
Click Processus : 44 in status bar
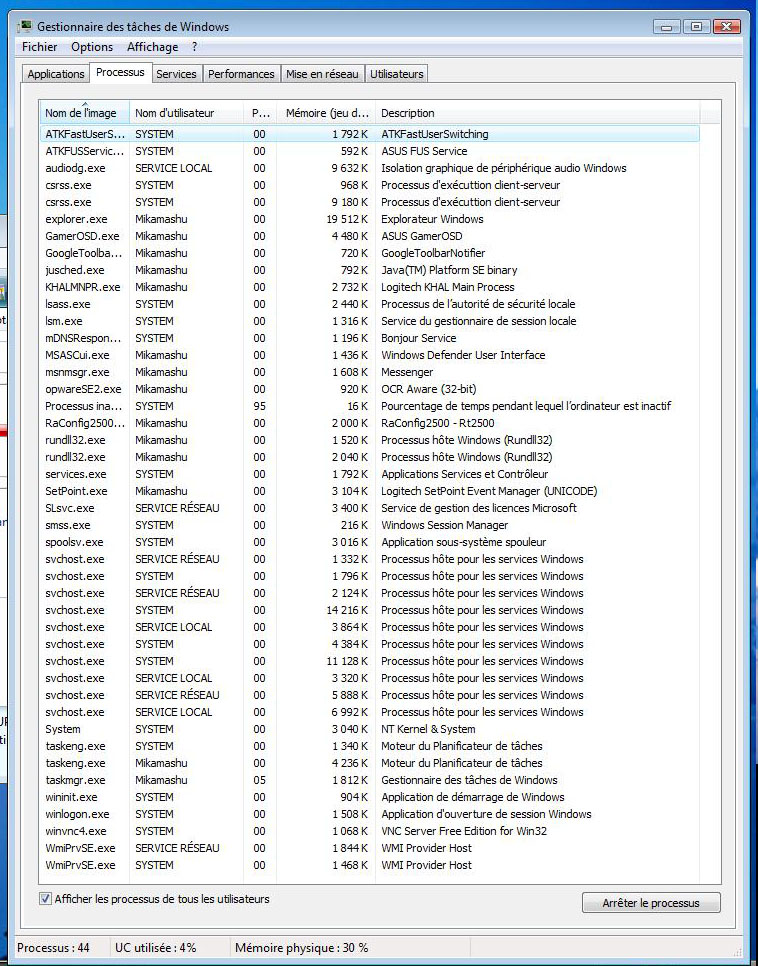click(54, 948)
